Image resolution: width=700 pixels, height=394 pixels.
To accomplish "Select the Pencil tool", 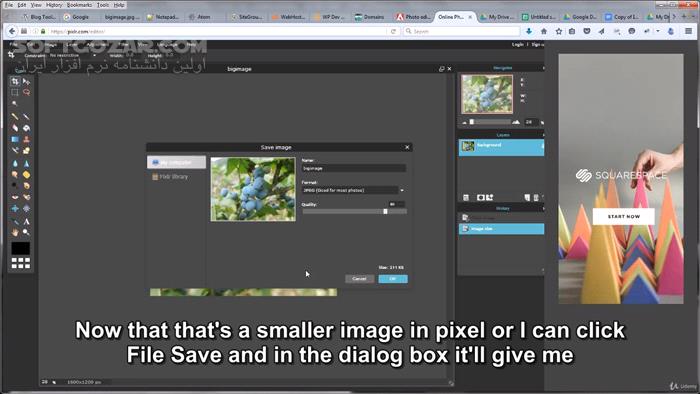I will pyautogui.click(x=15, y=116).
